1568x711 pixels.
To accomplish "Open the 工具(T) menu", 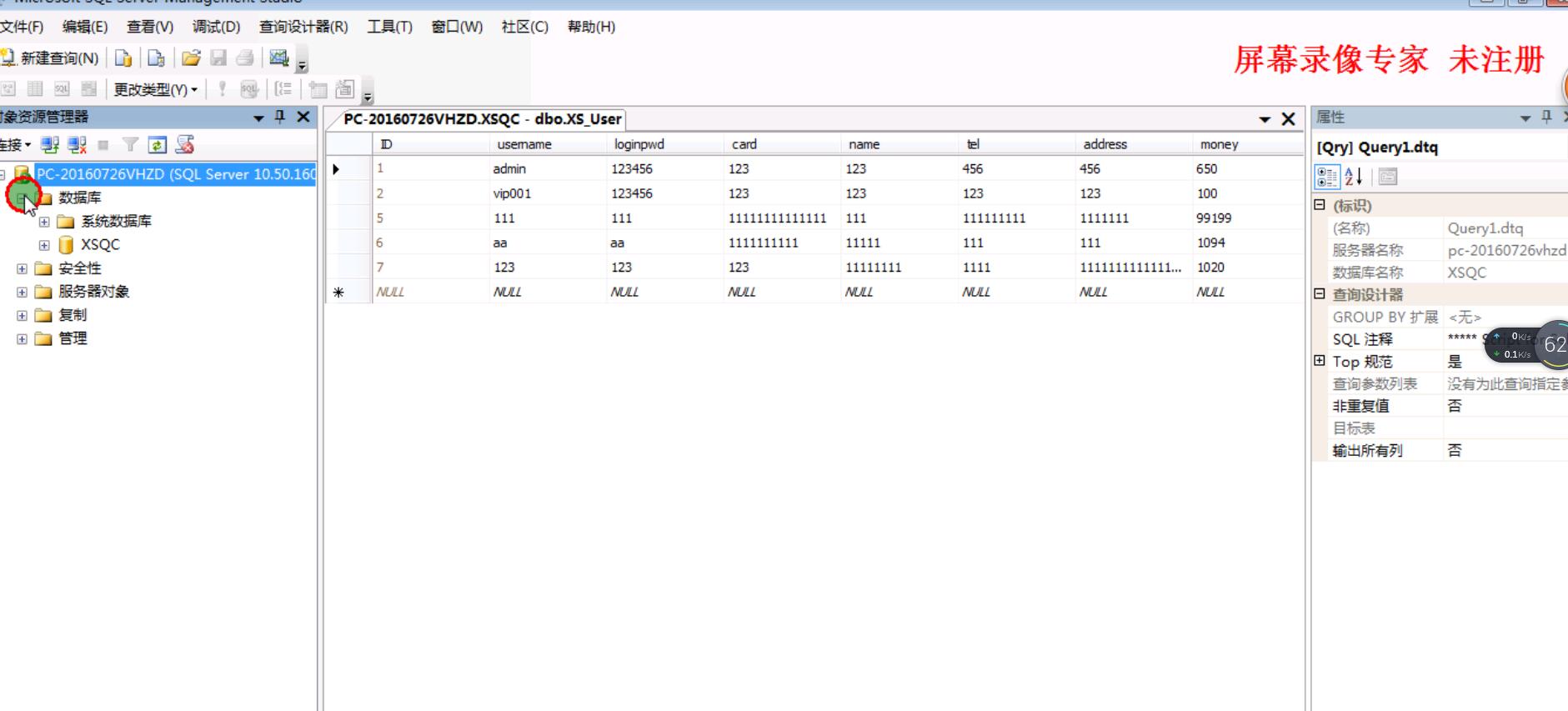I will tap(389, 27).
